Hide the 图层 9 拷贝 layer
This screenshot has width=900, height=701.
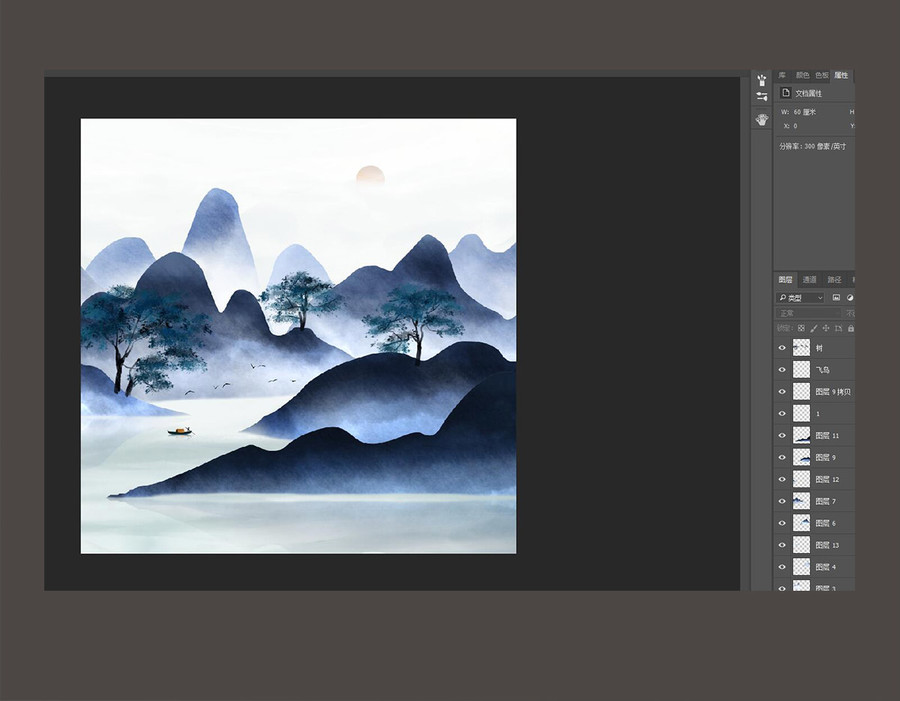[x=782, y=392]
